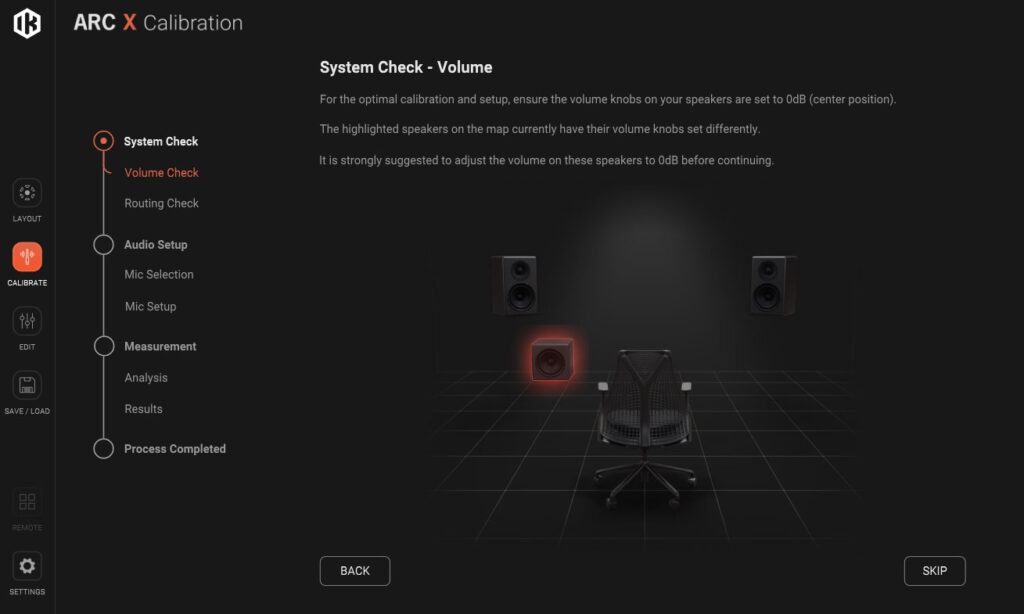Click the Save / Load floppy icon
This screenshot has width=1024, height=614.
pos(27,385)
